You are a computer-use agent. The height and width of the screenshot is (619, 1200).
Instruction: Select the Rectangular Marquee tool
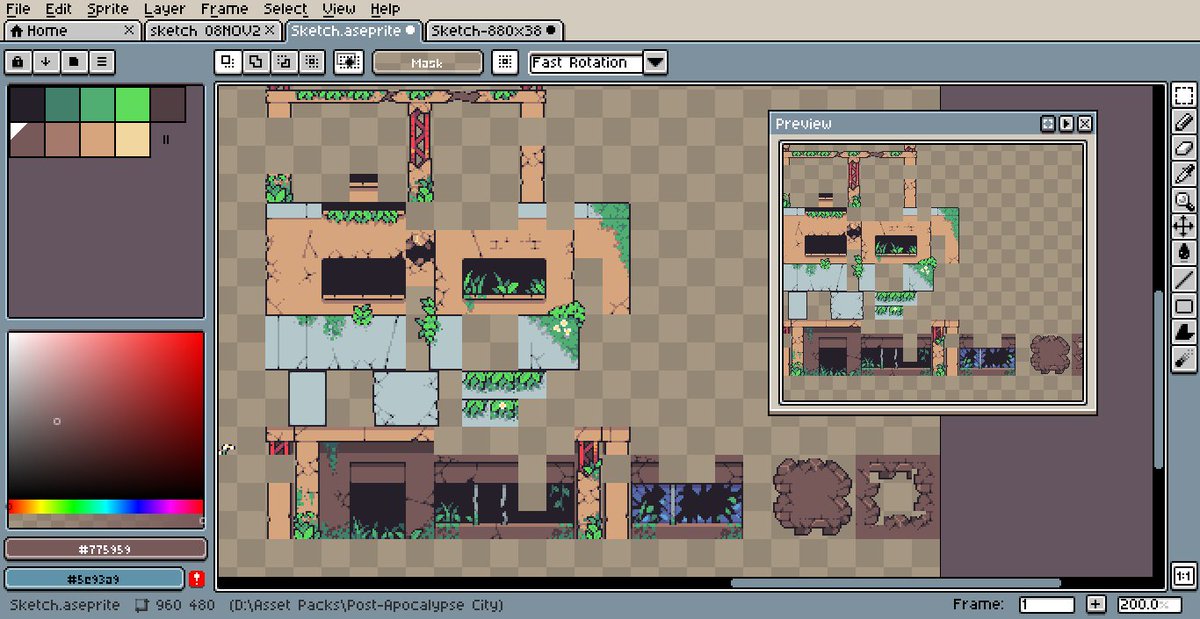click(x=1184, y=97)
